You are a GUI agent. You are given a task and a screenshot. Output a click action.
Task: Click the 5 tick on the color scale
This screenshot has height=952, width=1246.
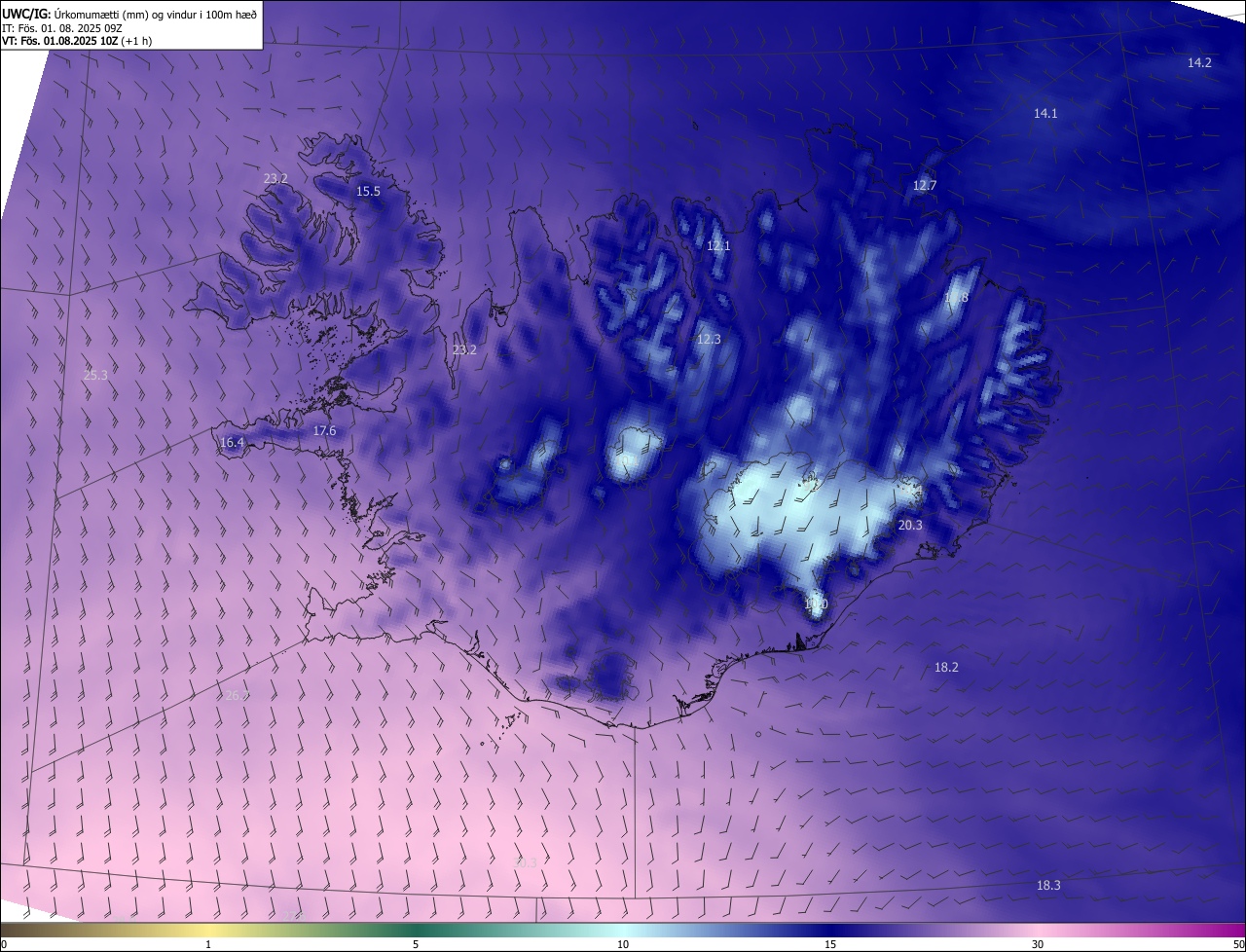click(x=416, y=945)
